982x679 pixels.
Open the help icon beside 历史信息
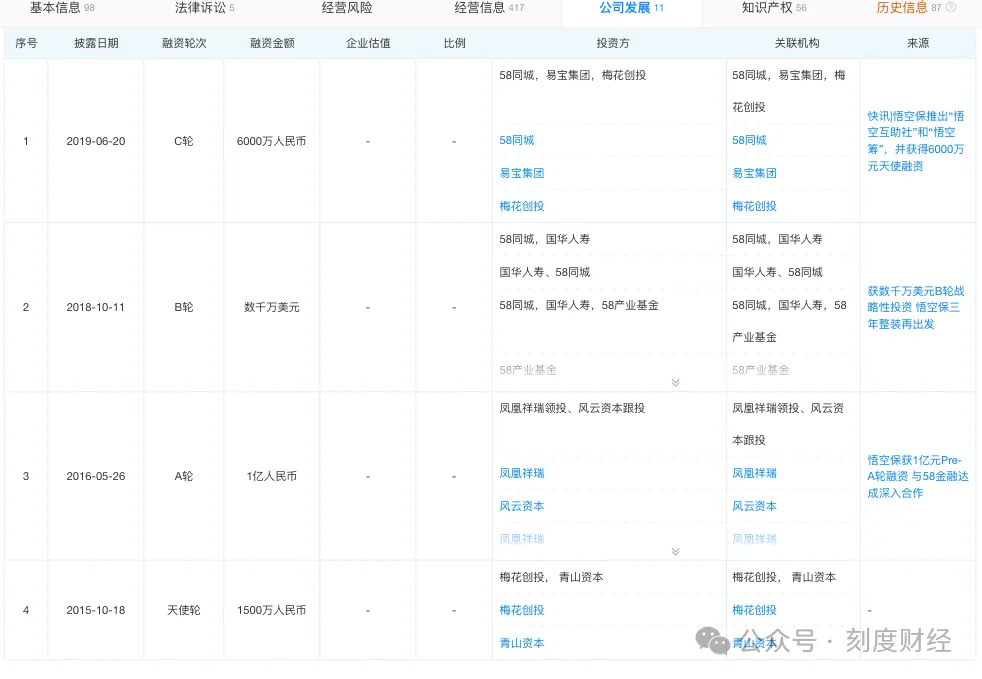pyautogui.click(x=951, y=8)
